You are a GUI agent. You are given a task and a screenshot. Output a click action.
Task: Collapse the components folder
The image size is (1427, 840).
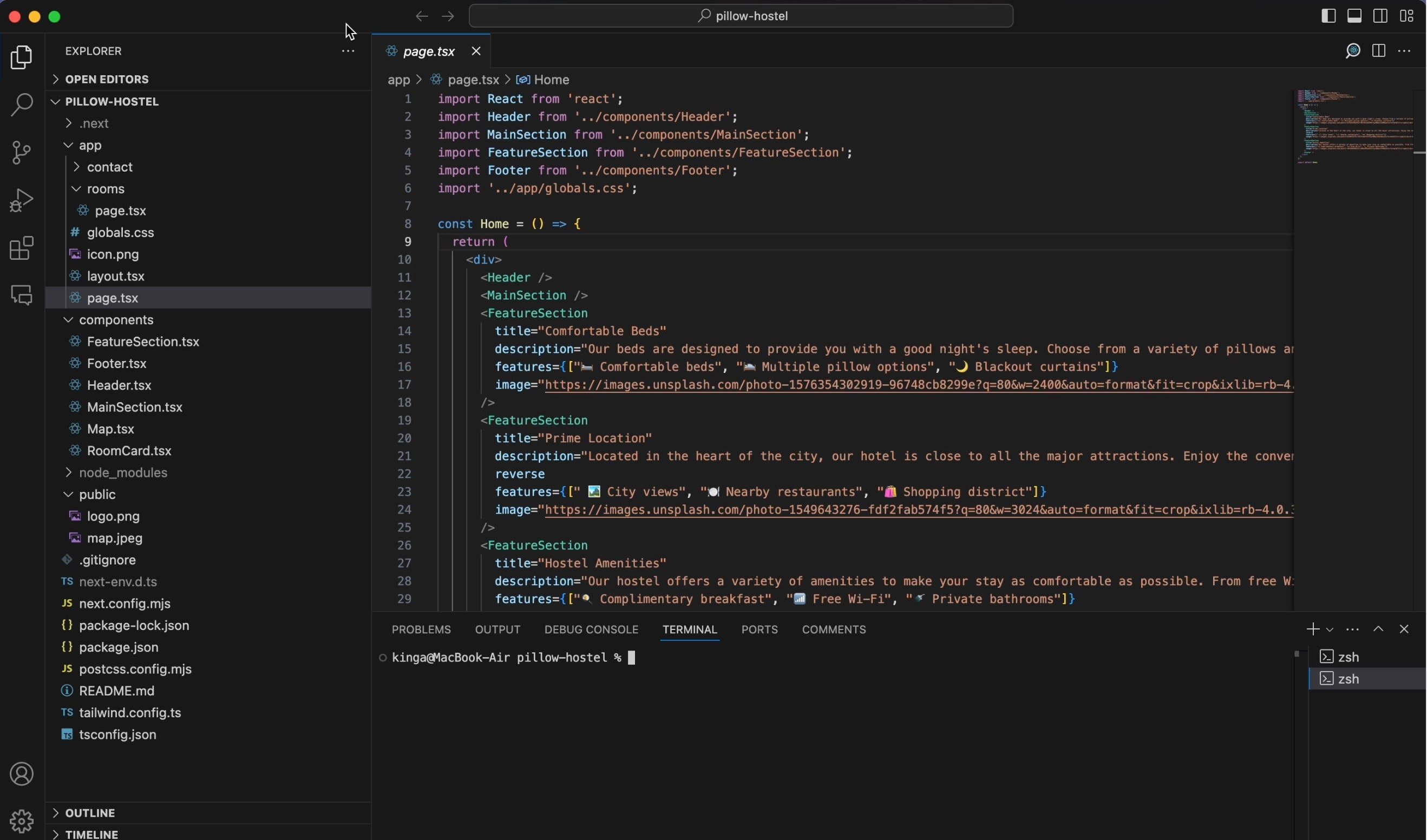pyautogui.click(x=208, y=320)
